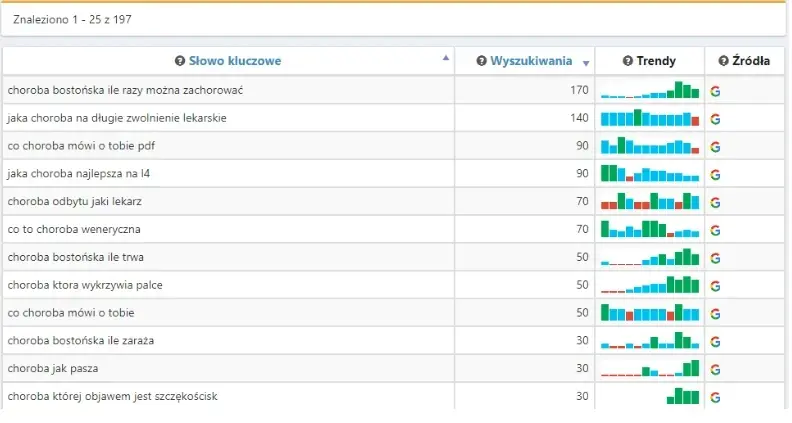
Task: Click trend chart for 'choroba ktora wykrzywia palce'
Action: pyautogui.click(x=650, y=284)
